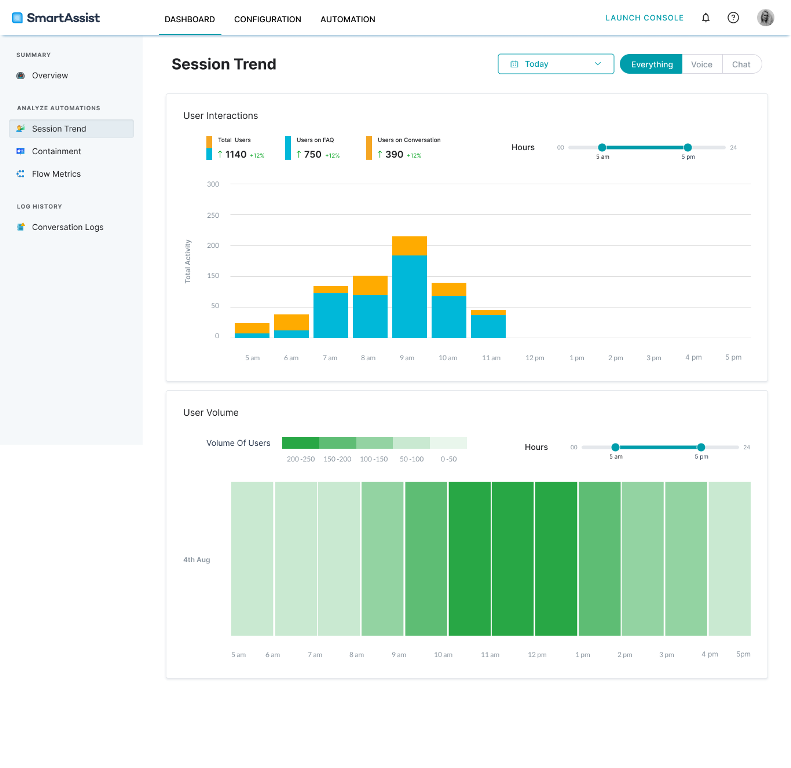Click User Volume 6 pm slider handle

coord(701,447)
